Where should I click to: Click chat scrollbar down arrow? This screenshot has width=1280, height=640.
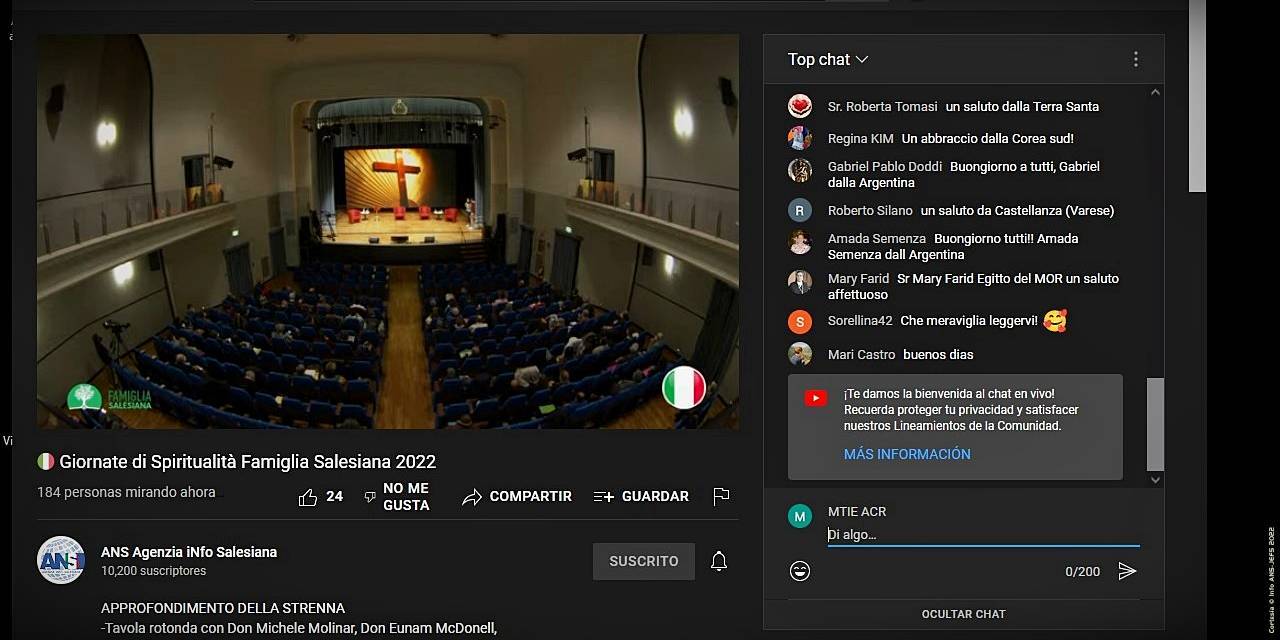click(1155, 479)
